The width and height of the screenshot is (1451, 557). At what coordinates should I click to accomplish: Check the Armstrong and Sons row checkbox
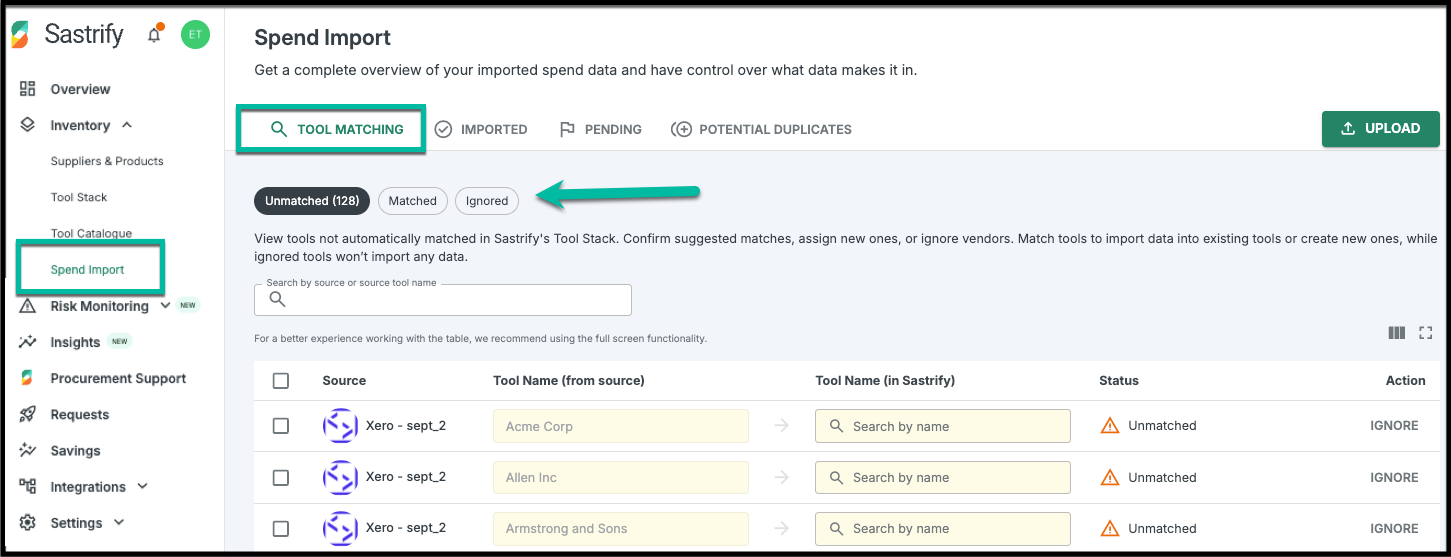[x=281, y=529]
